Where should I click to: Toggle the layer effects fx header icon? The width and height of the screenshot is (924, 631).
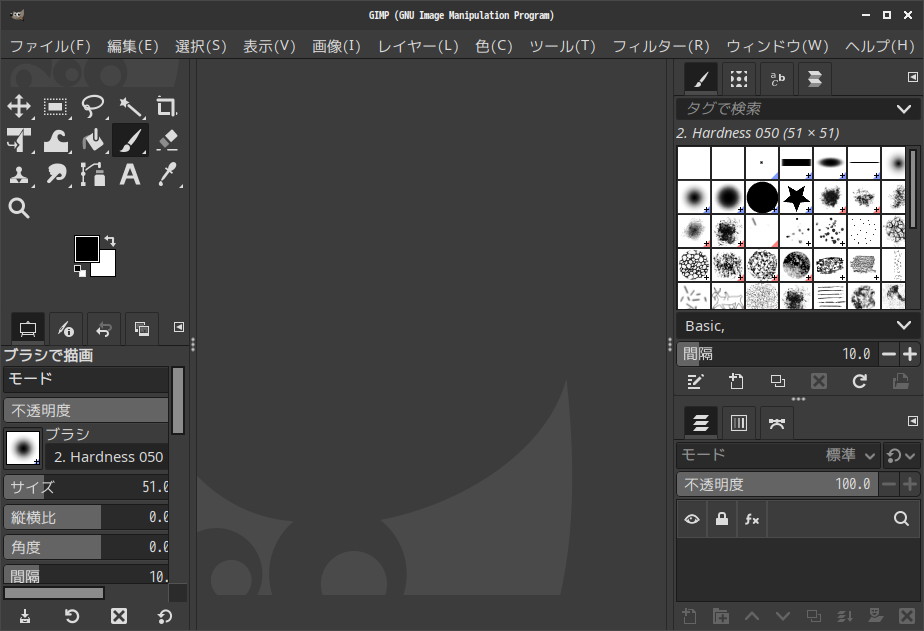[751, 519]
